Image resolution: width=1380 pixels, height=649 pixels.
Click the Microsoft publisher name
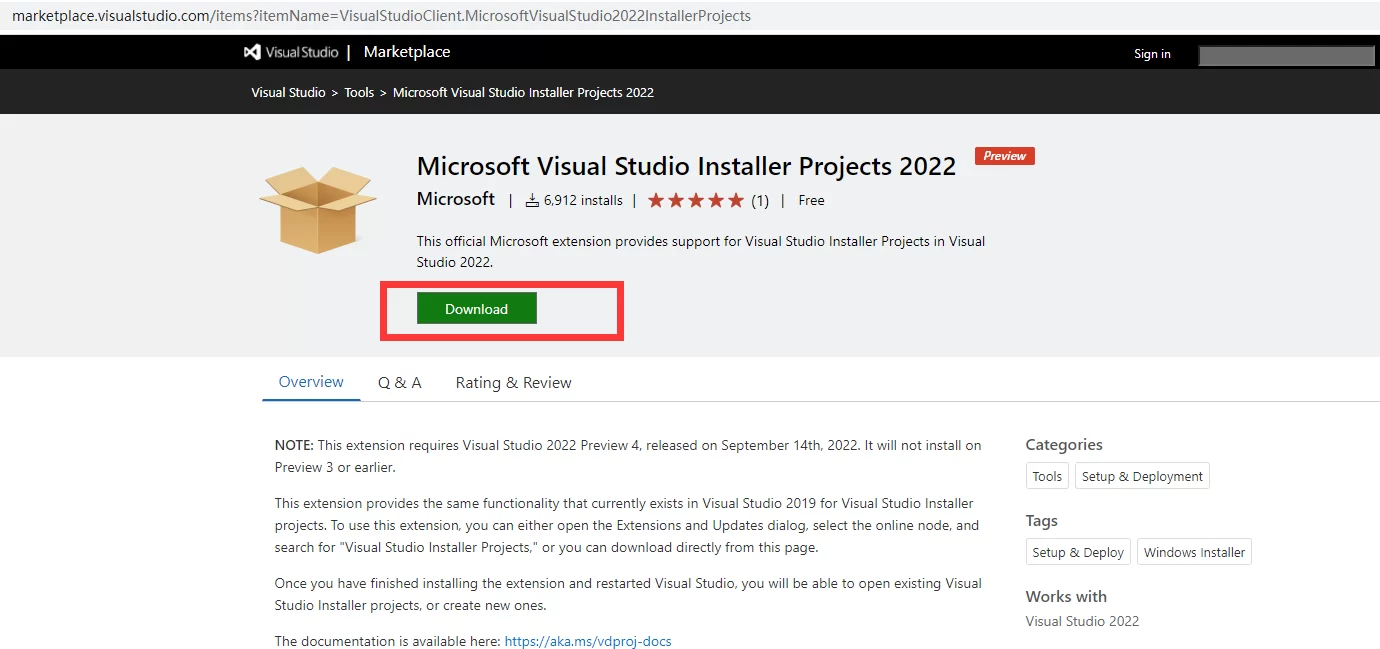[456, 199]
